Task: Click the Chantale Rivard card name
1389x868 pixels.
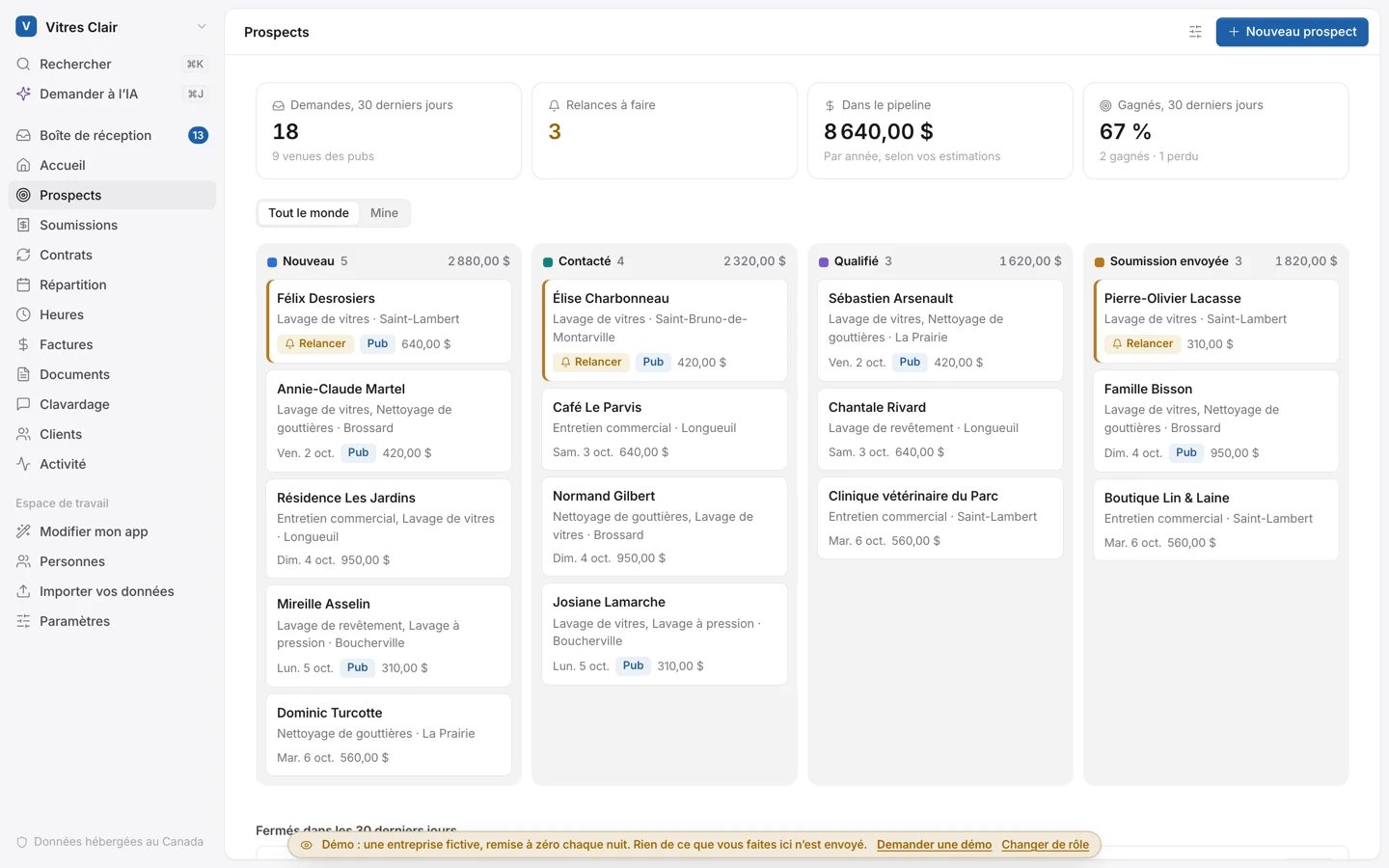Action: (877, 407)
